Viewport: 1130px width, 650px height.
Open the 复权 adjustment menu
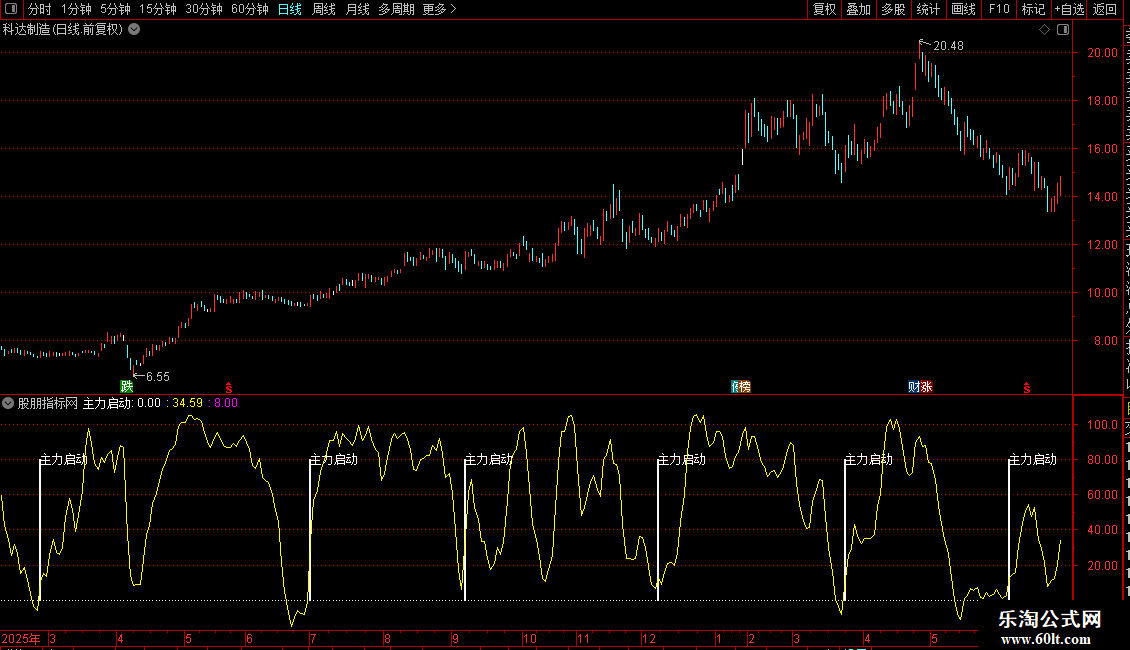[x=824, y=9]
